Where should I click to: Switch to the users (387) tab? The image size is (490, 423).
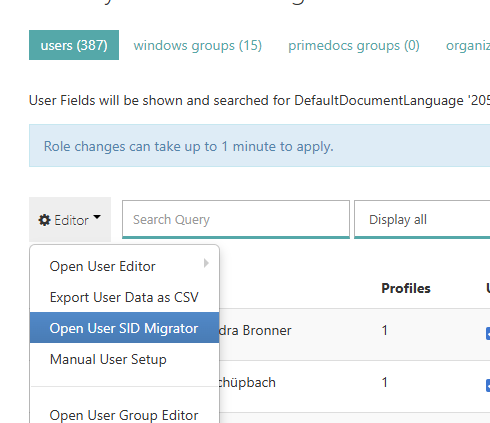[74, 45]
